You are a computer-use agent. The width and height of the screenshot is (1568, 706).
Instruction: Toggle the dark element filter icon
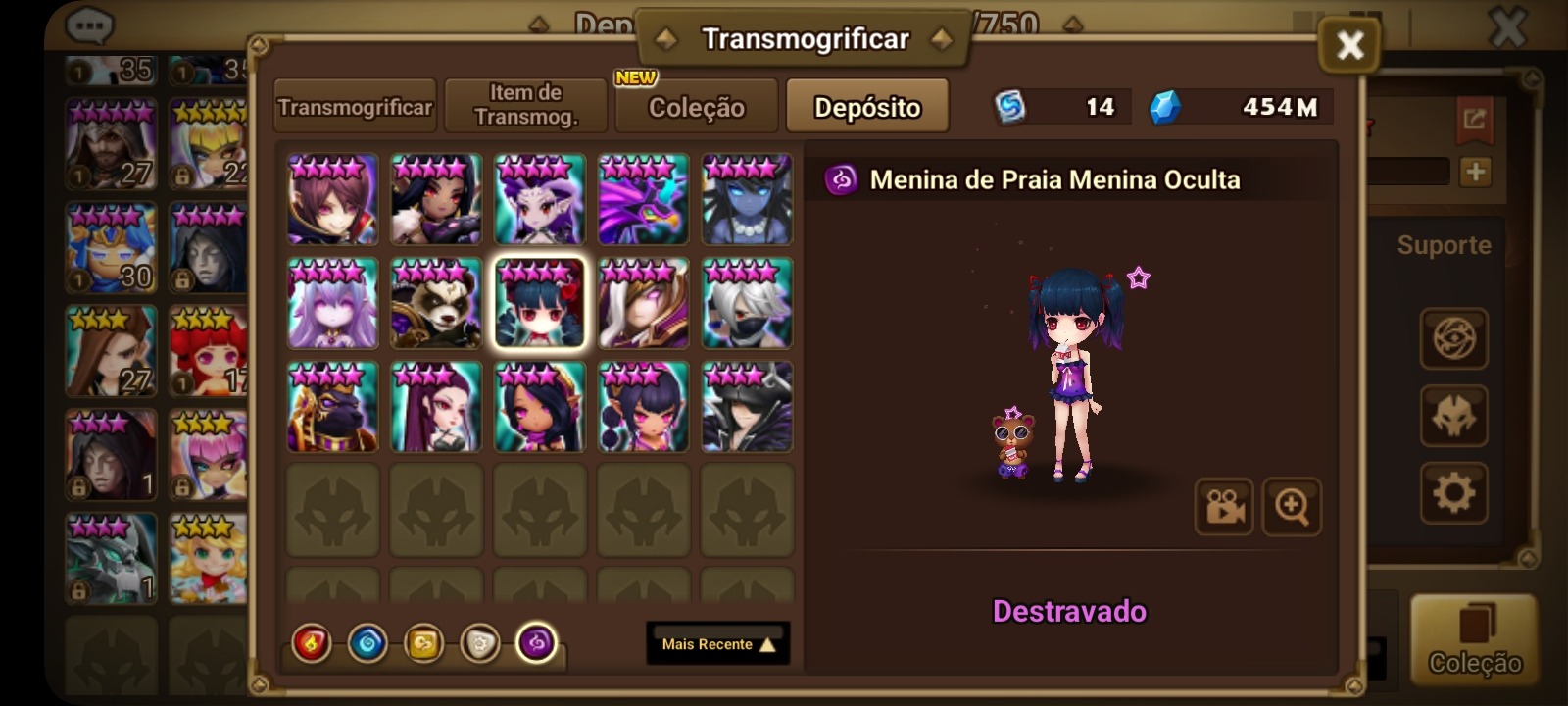[536, 644]
